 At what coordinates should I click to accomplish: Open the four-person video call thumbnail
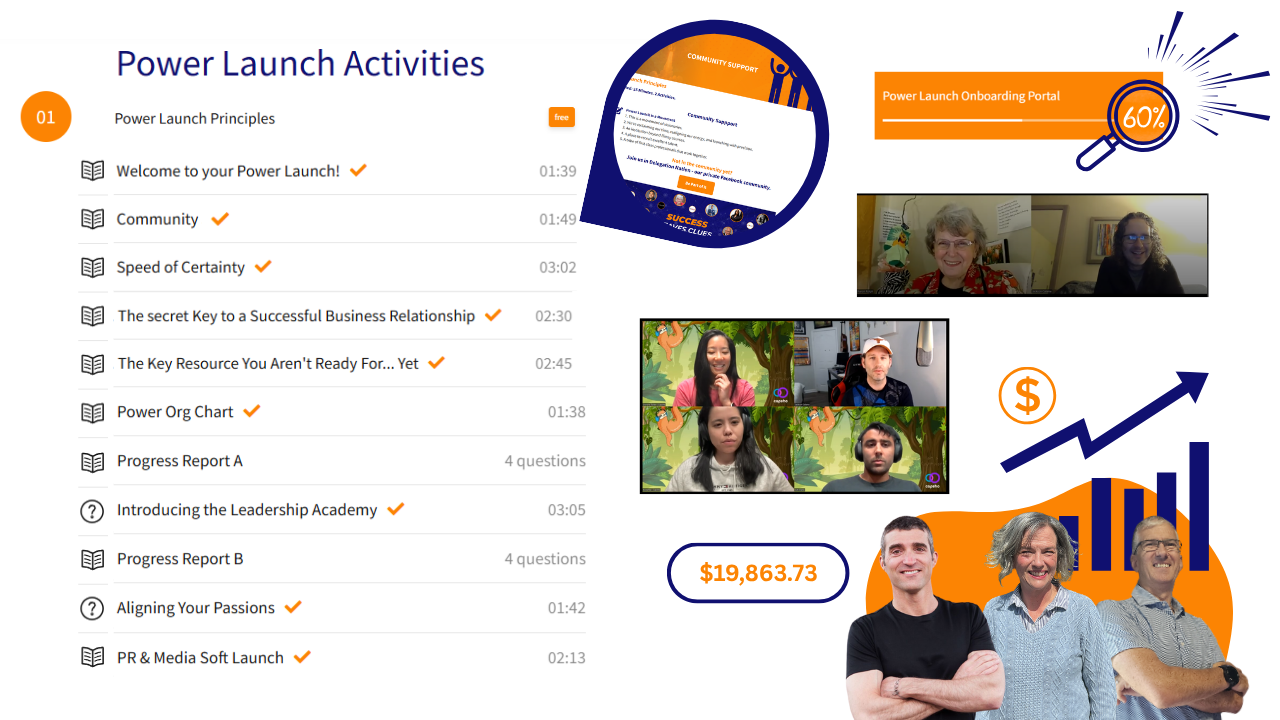[794, 406]
